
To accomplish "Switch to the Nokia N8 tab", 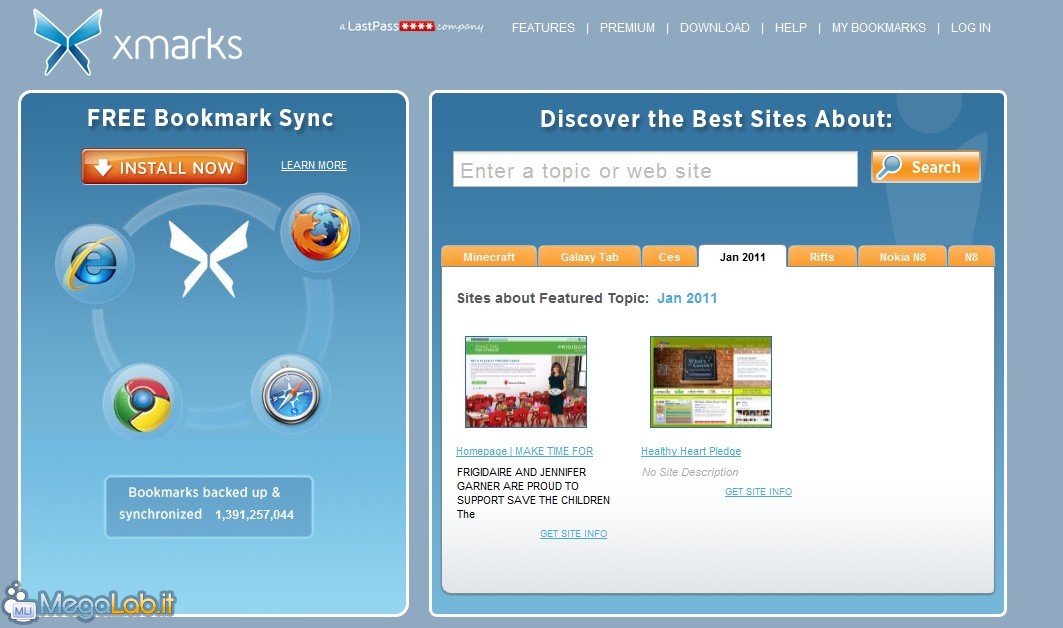I will [902, 256].
